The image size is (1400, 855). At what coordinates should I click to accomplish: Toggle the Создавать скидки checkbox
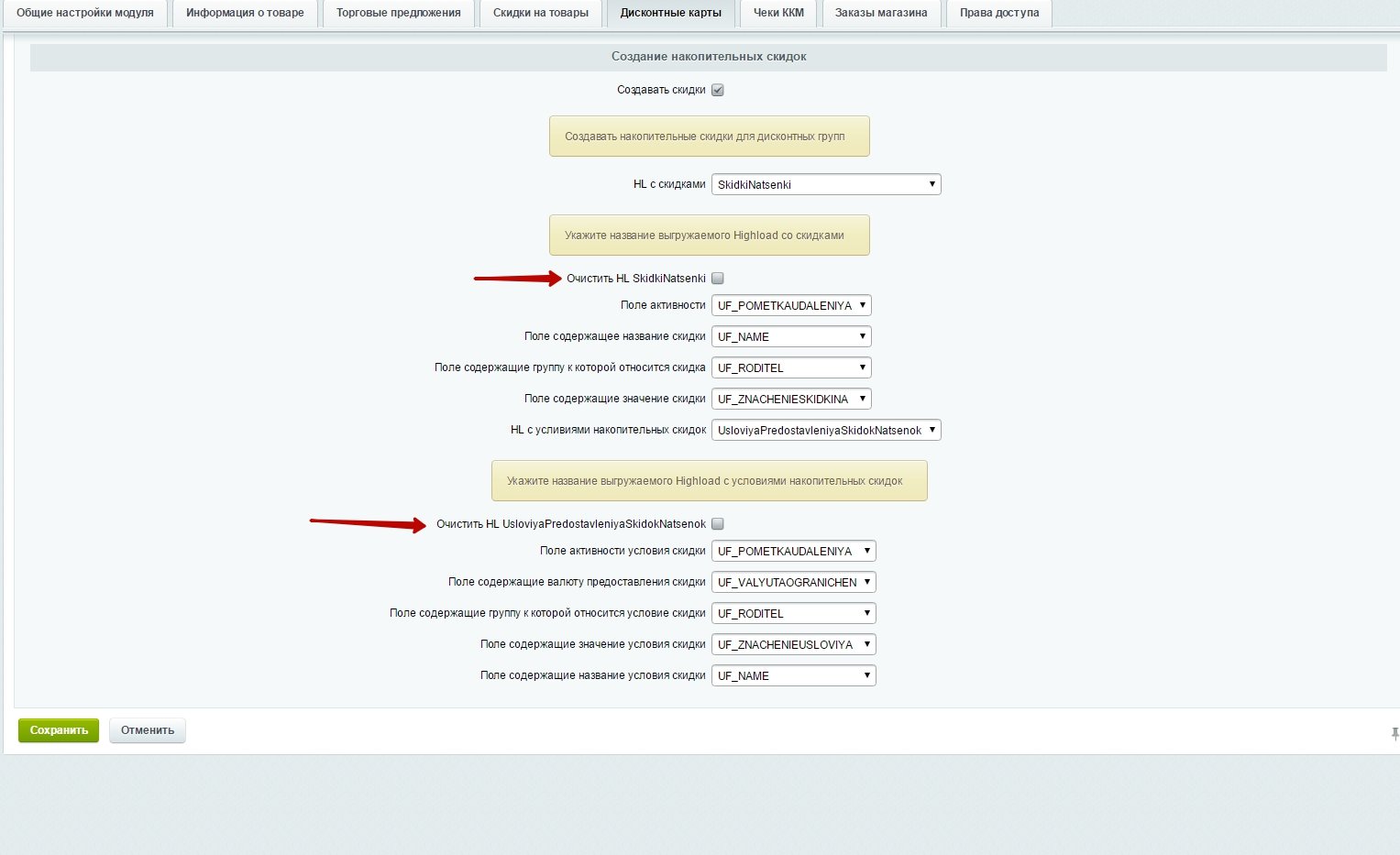coord(718,90)
